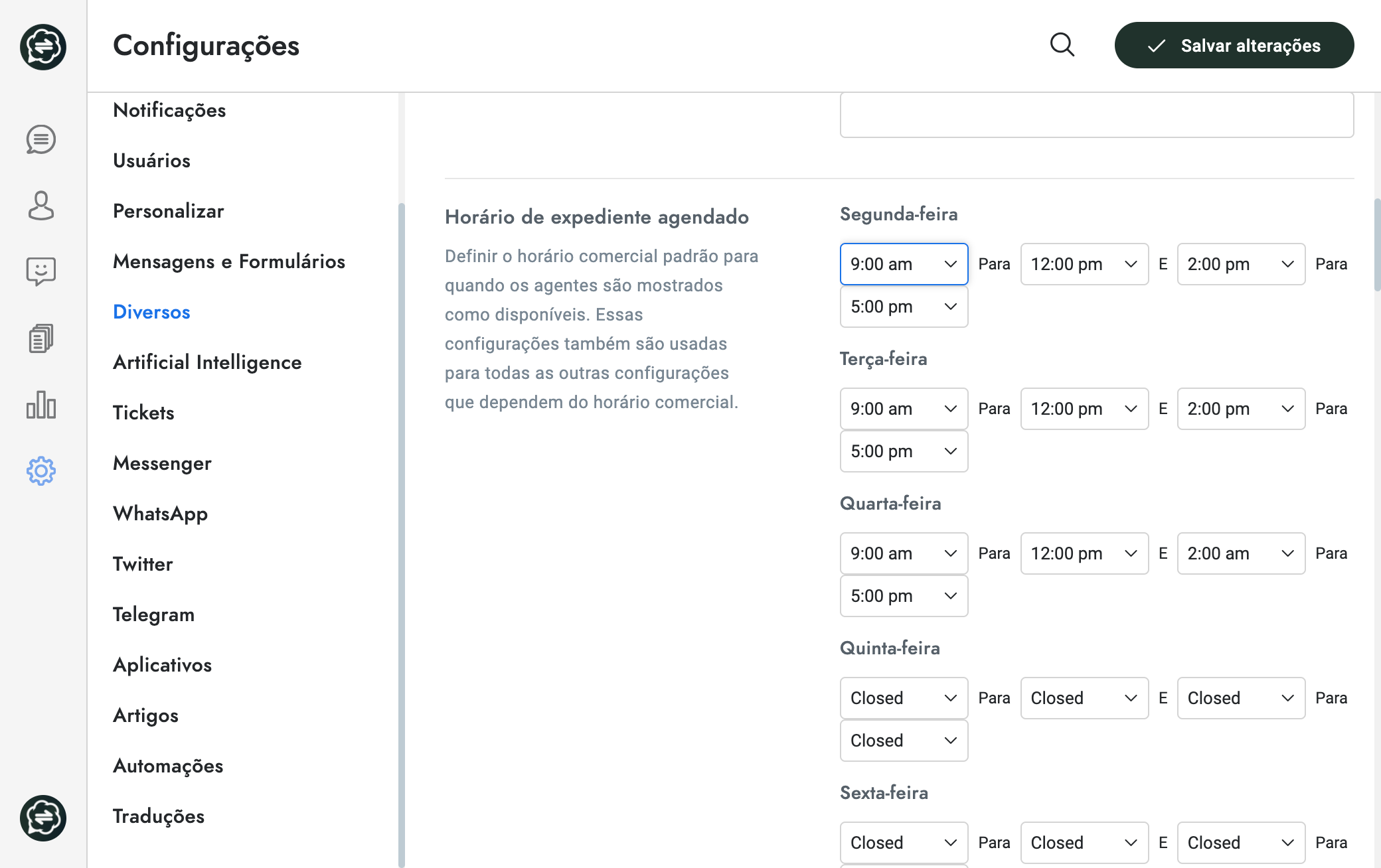Click the settings menu scrollbar
Viewport: 1381px width, 868px height.
pyautogui.click(x=401, y=535)
